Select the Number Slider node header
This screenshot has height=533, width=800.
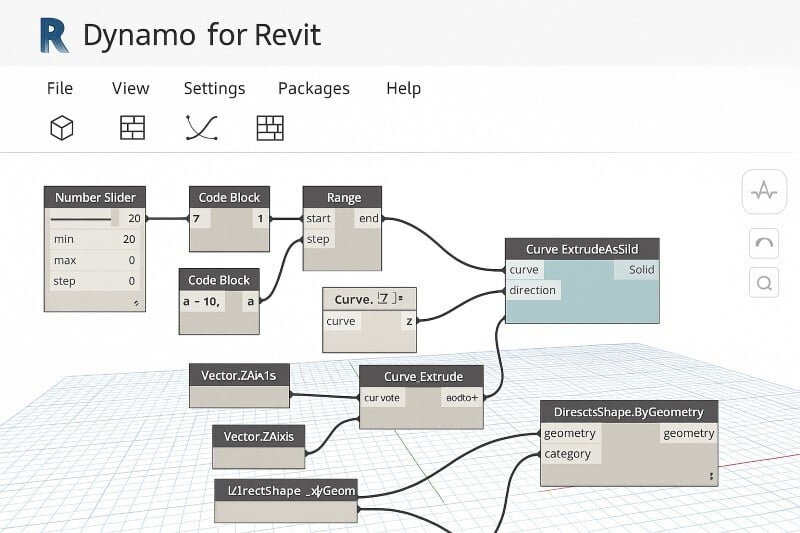[95, 197]
